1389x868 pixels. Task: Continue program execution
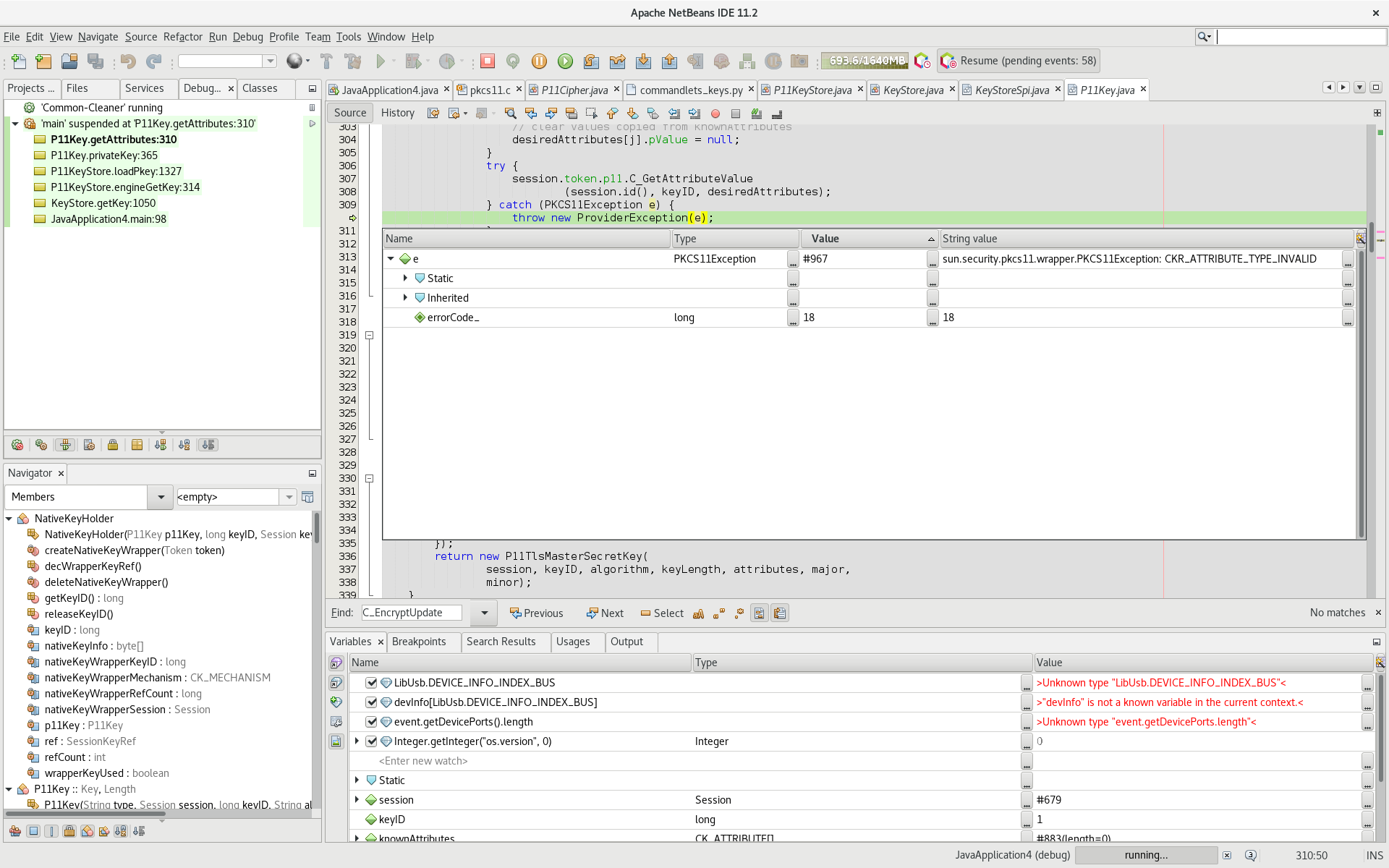(565, 61)
